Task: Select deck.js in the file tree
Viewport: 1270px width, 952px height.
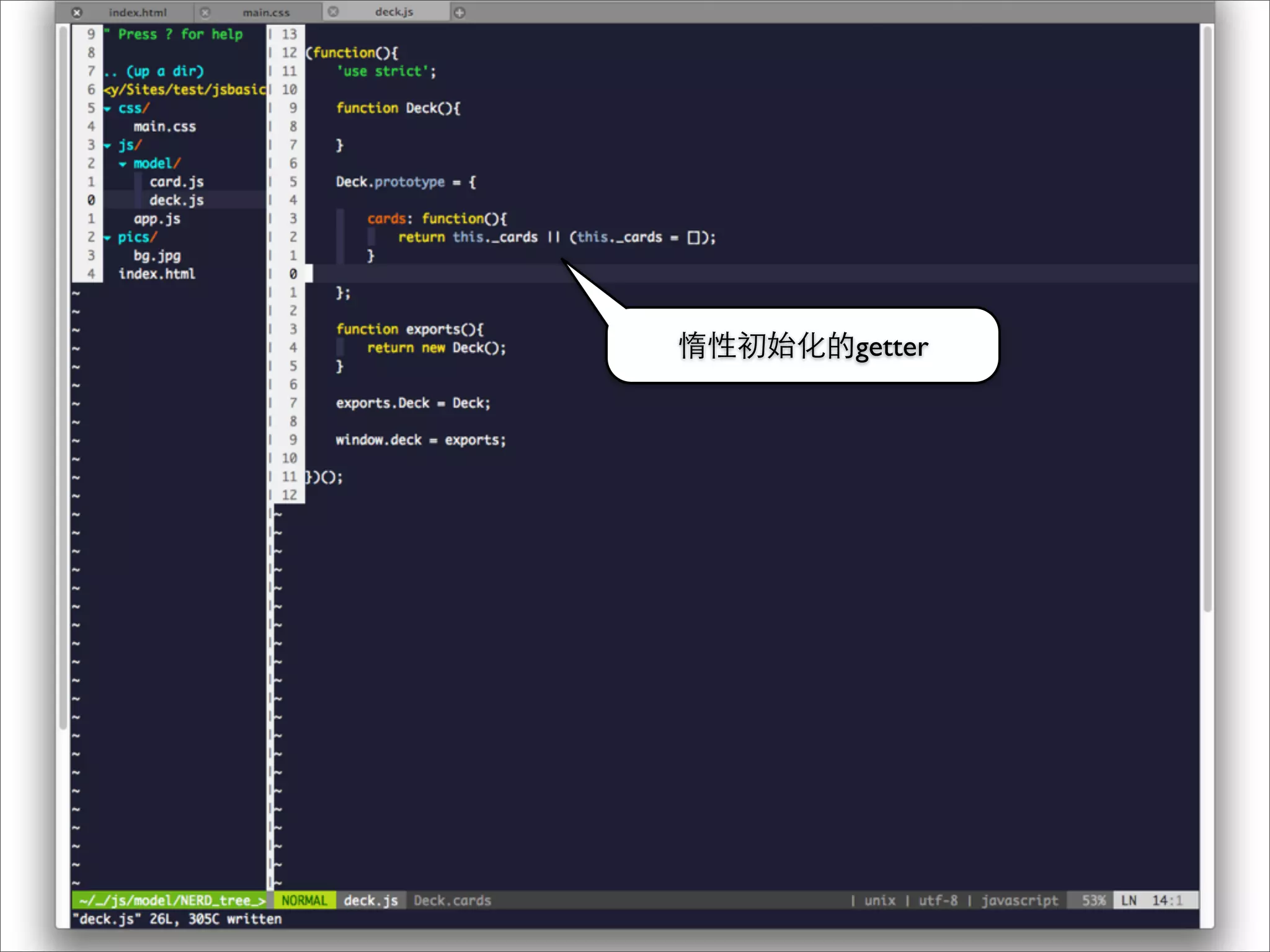Action: pyautogui.click(x=176, y=200)
